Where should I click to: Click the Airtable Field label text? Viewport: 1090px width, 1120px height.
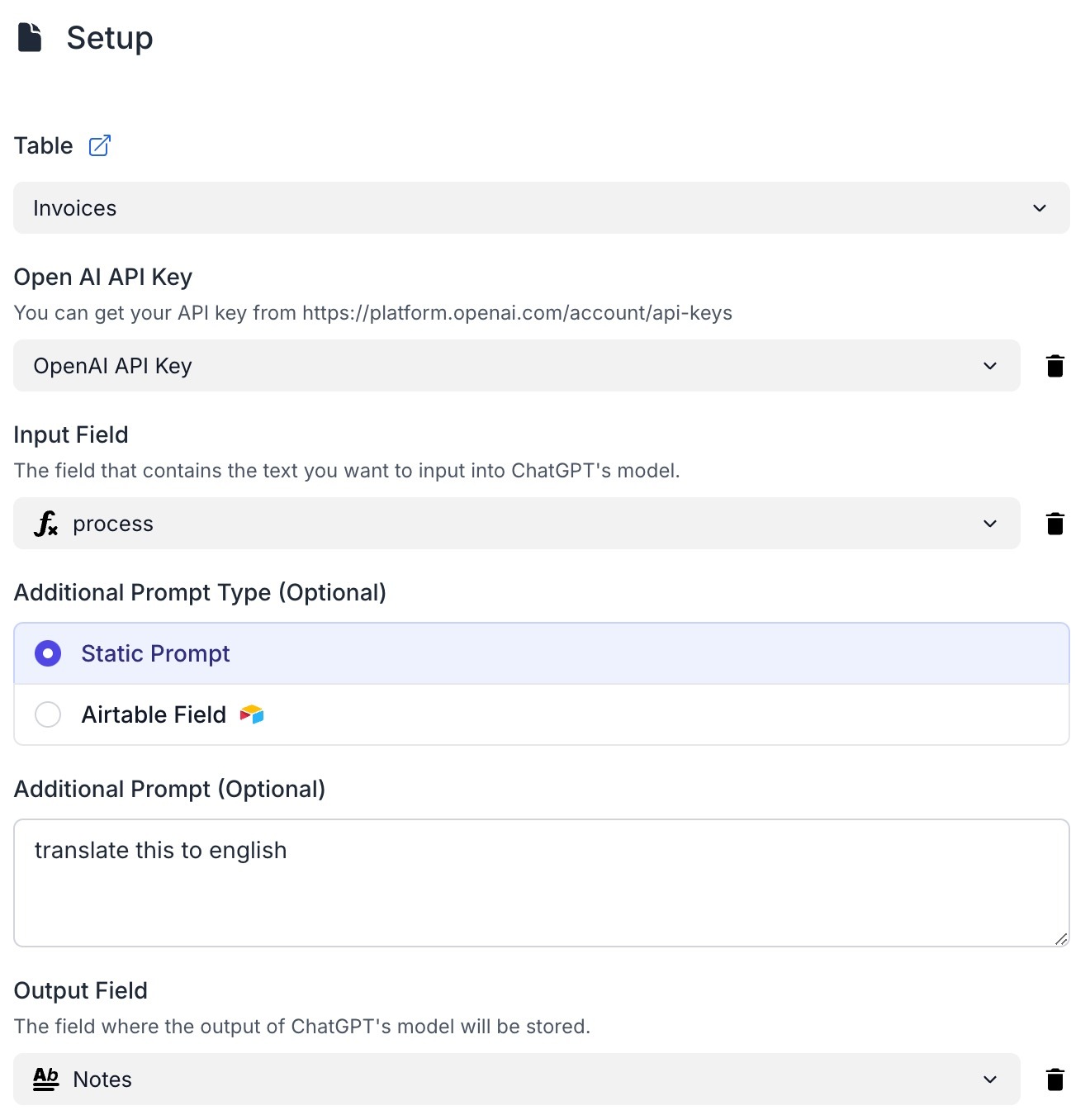[154, 714]
